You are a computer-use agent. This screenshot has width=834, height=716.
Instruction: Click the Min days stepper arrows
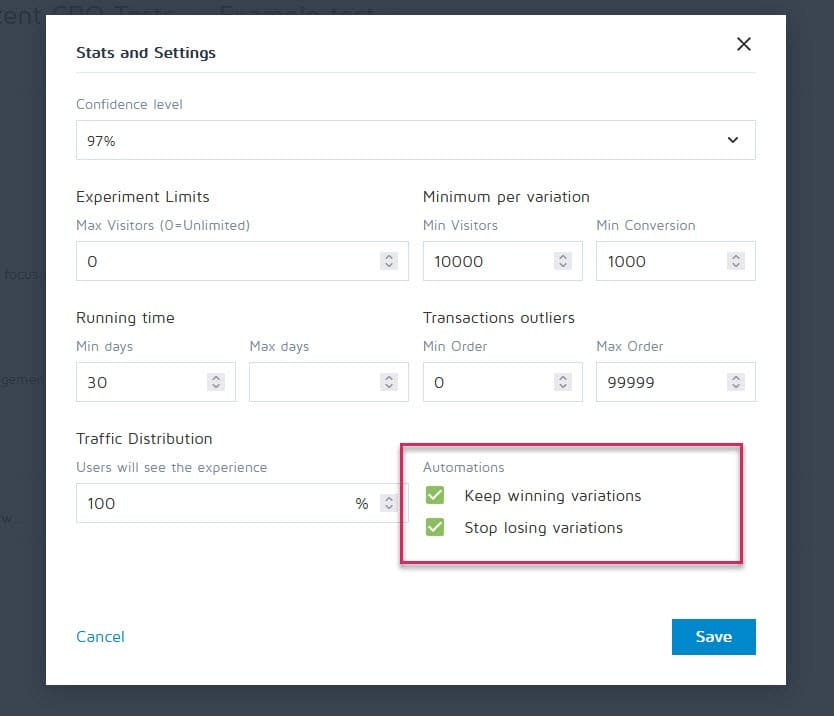pos(215,382)
